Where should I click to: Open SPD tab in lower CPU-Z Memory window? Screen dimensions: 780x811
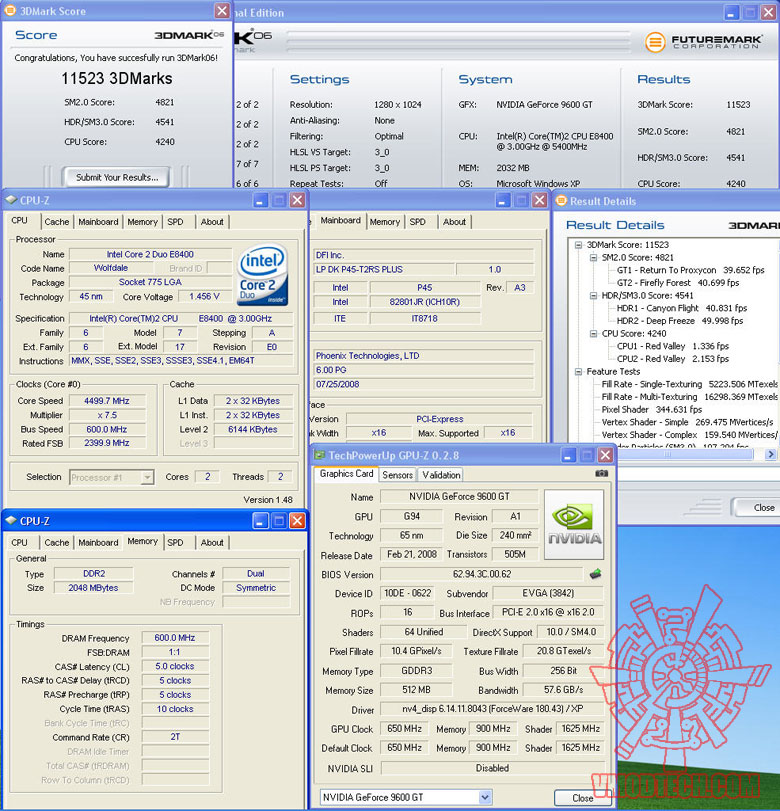click(x=175, y=543)
